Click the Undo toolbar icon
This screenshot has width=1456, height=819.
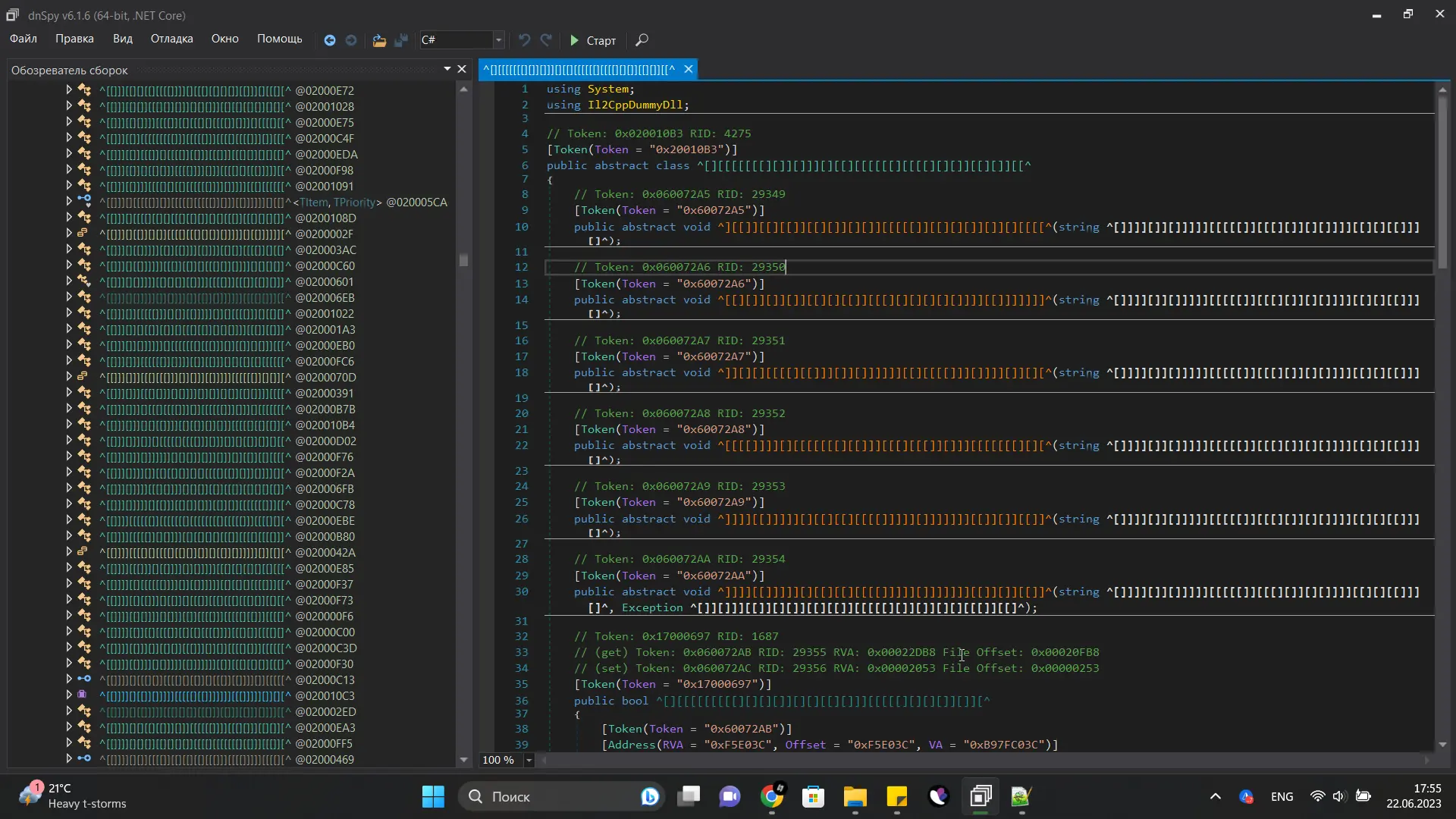pos(524,40)
